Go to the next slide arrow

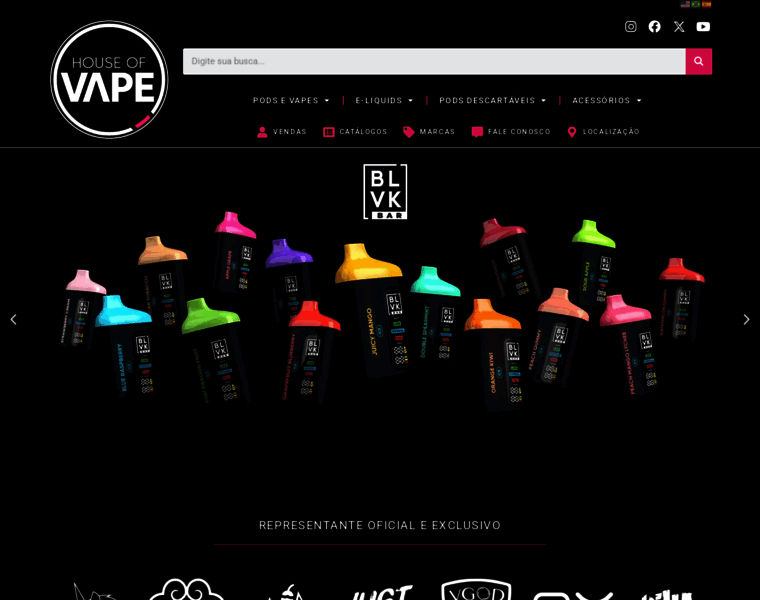point(746,319)
